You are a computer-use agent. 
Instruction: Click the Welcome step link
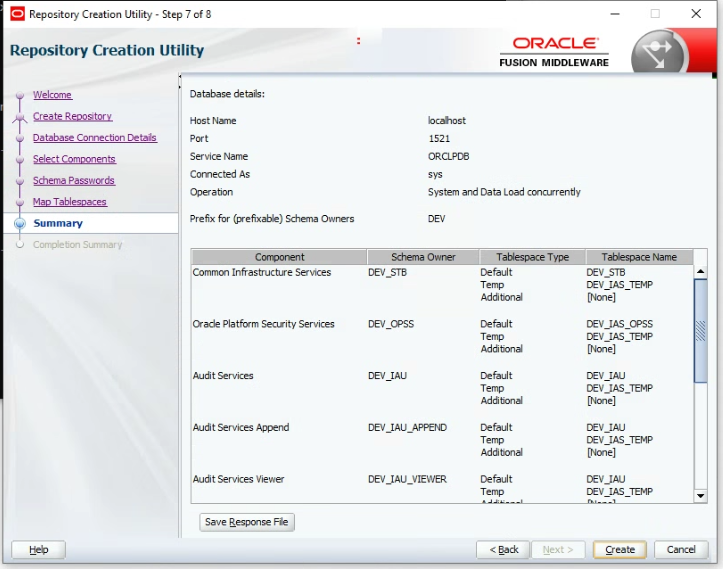(52, 95)
